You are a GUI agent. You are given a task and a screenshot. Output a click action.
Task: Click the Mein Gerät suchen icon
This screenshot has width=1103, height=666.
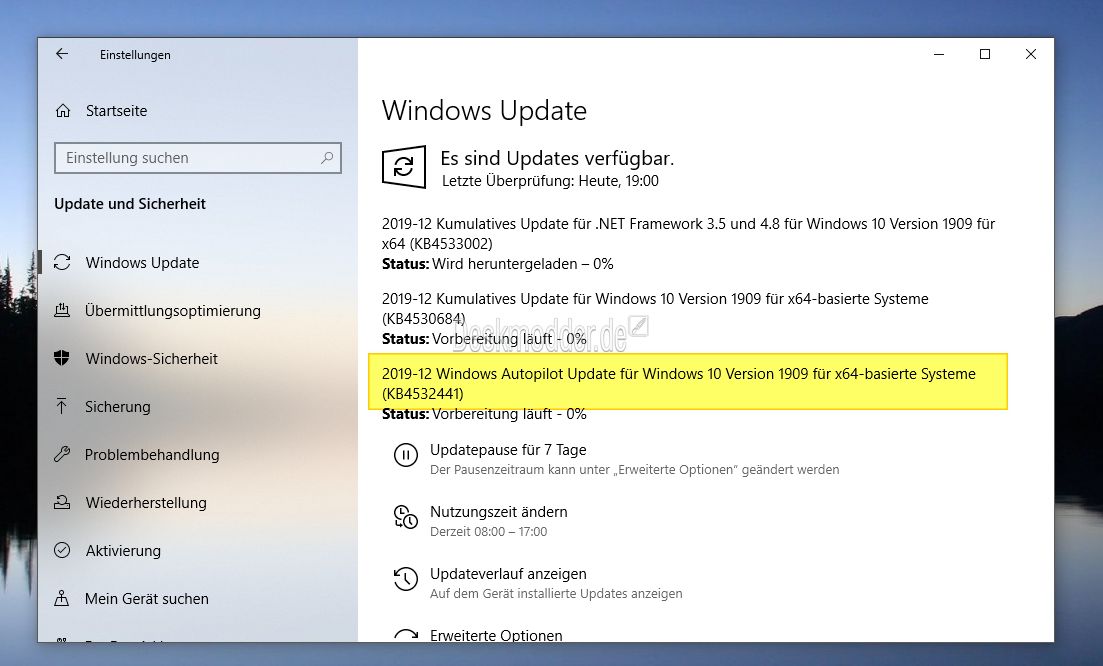[x=62, y=598]
